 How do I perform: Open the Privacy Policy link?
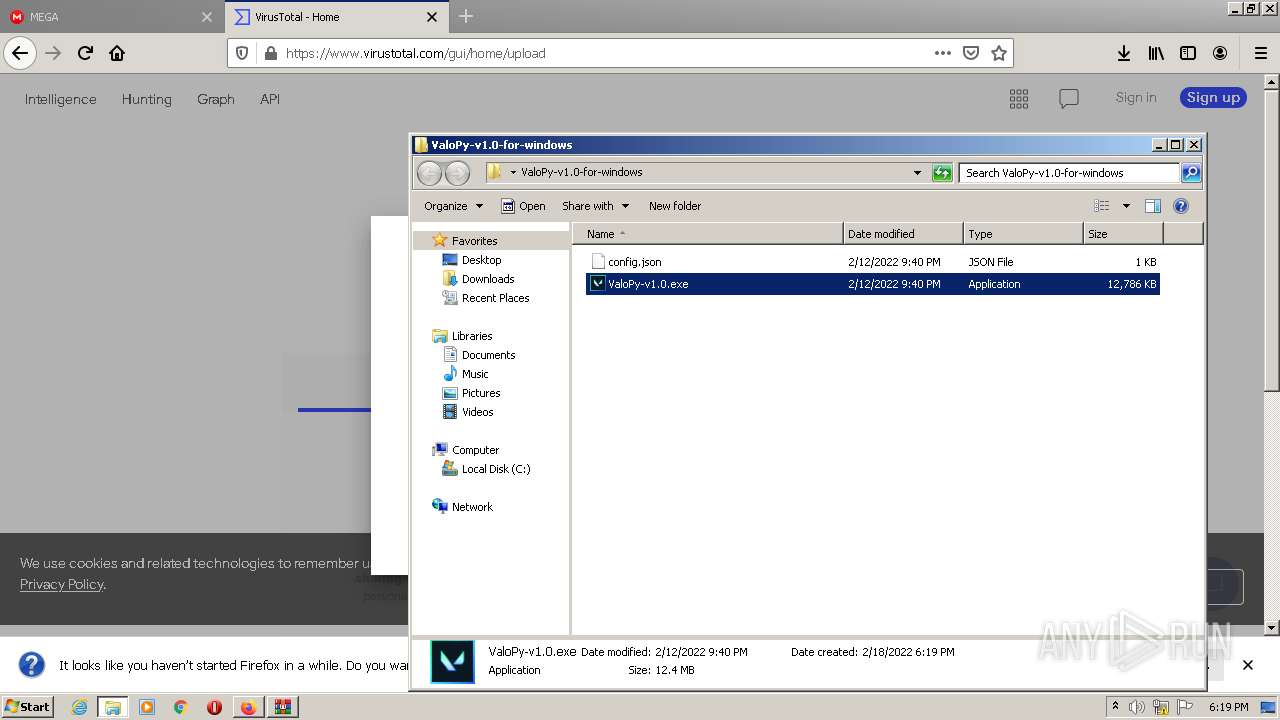[x=61, y=584]
